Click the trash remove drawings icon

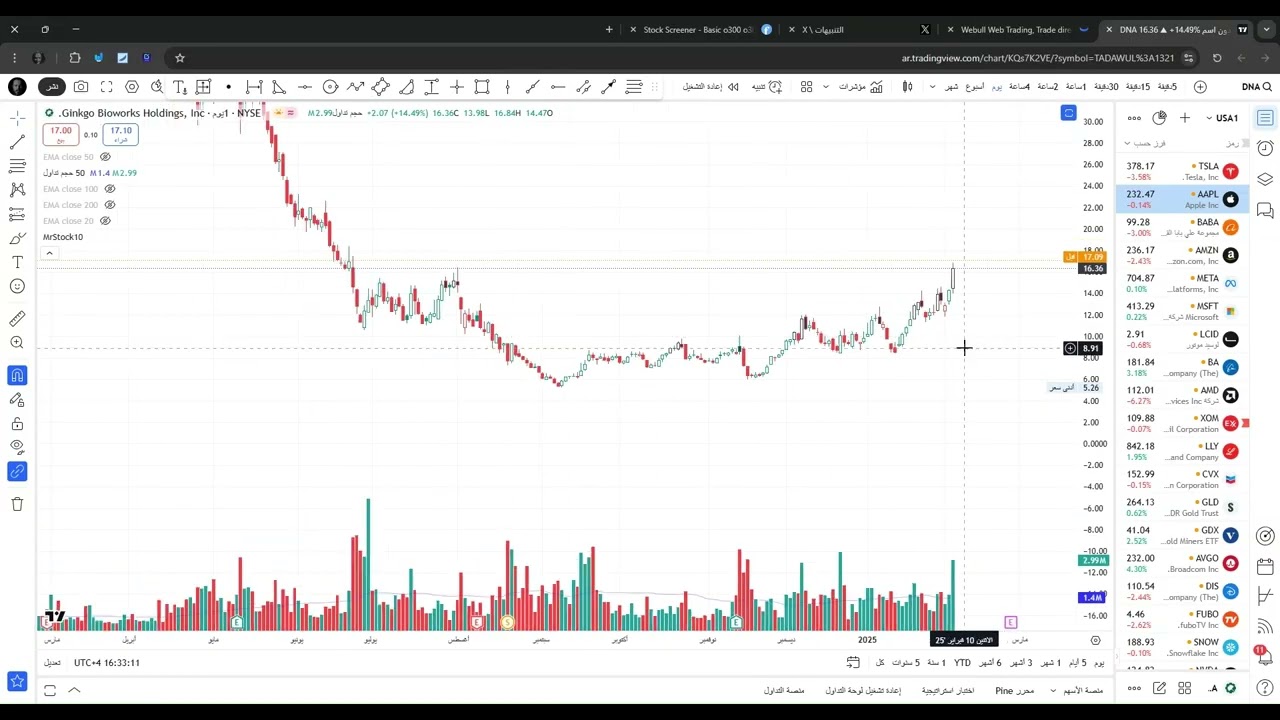tap(17, 504)
